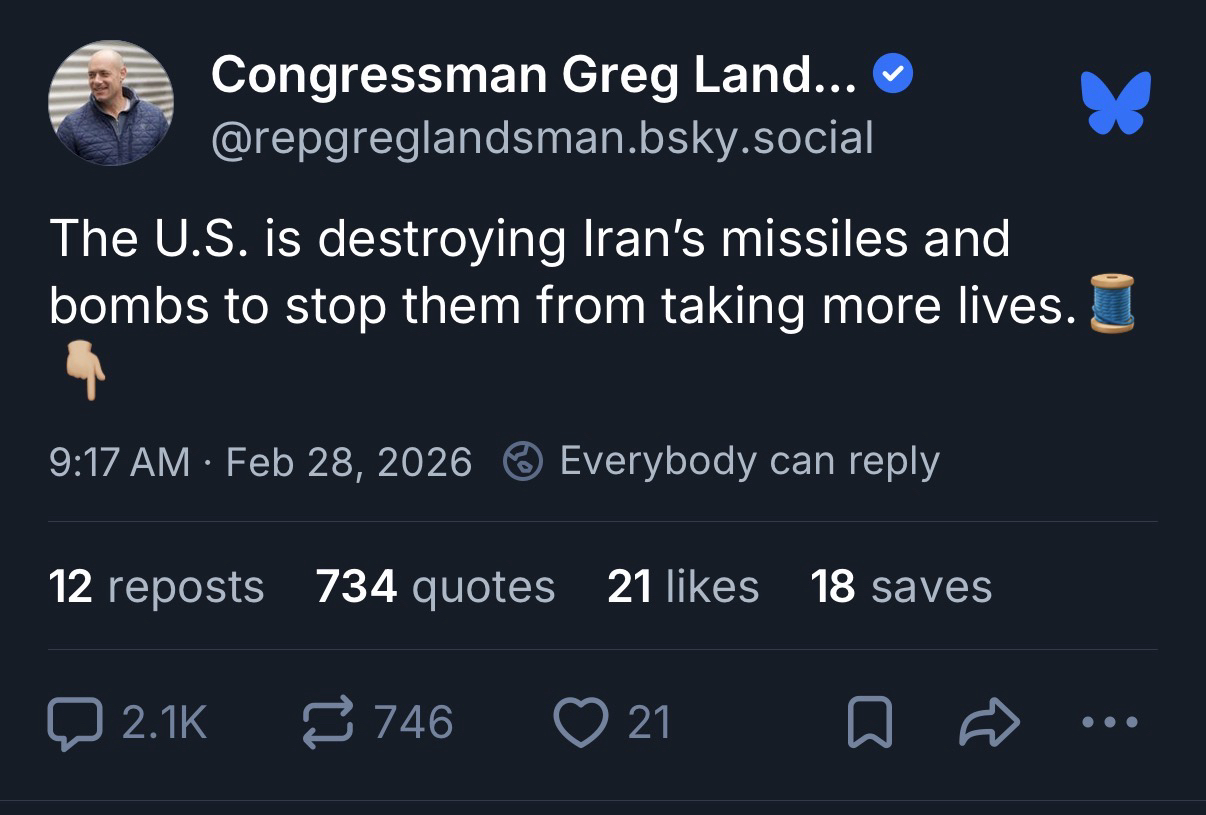Screen dimensions: 1206x815
Task: Click the Bluesky butterfly logo
Action: coord(1115,102)
